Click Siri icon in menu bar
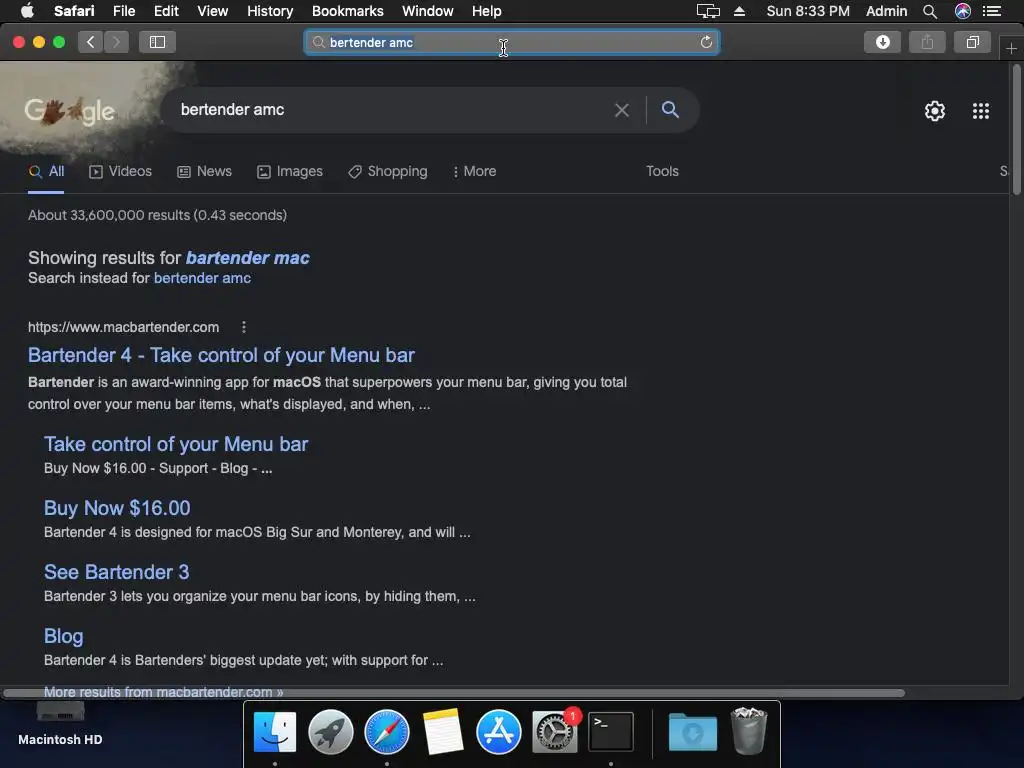 coord(963,11)
